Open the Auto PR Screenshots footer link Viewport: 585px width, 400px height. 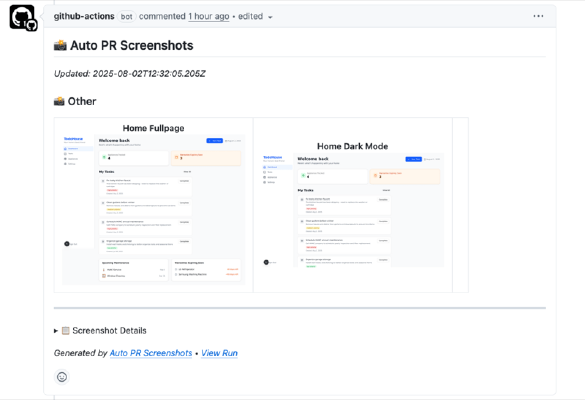click(151, 353)
